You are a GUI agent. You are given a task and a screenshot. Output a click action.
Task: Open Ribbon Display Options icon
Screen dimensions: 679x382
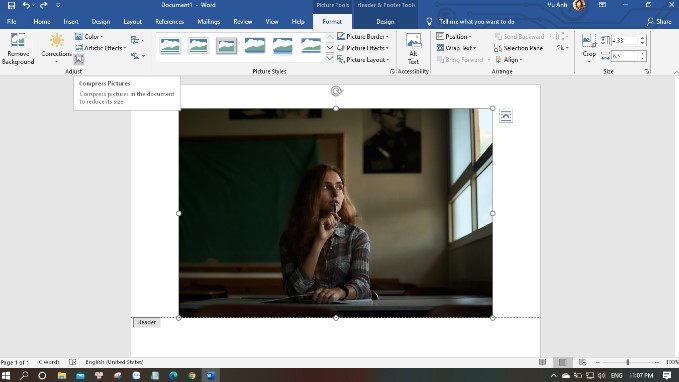tap(602, 5)
